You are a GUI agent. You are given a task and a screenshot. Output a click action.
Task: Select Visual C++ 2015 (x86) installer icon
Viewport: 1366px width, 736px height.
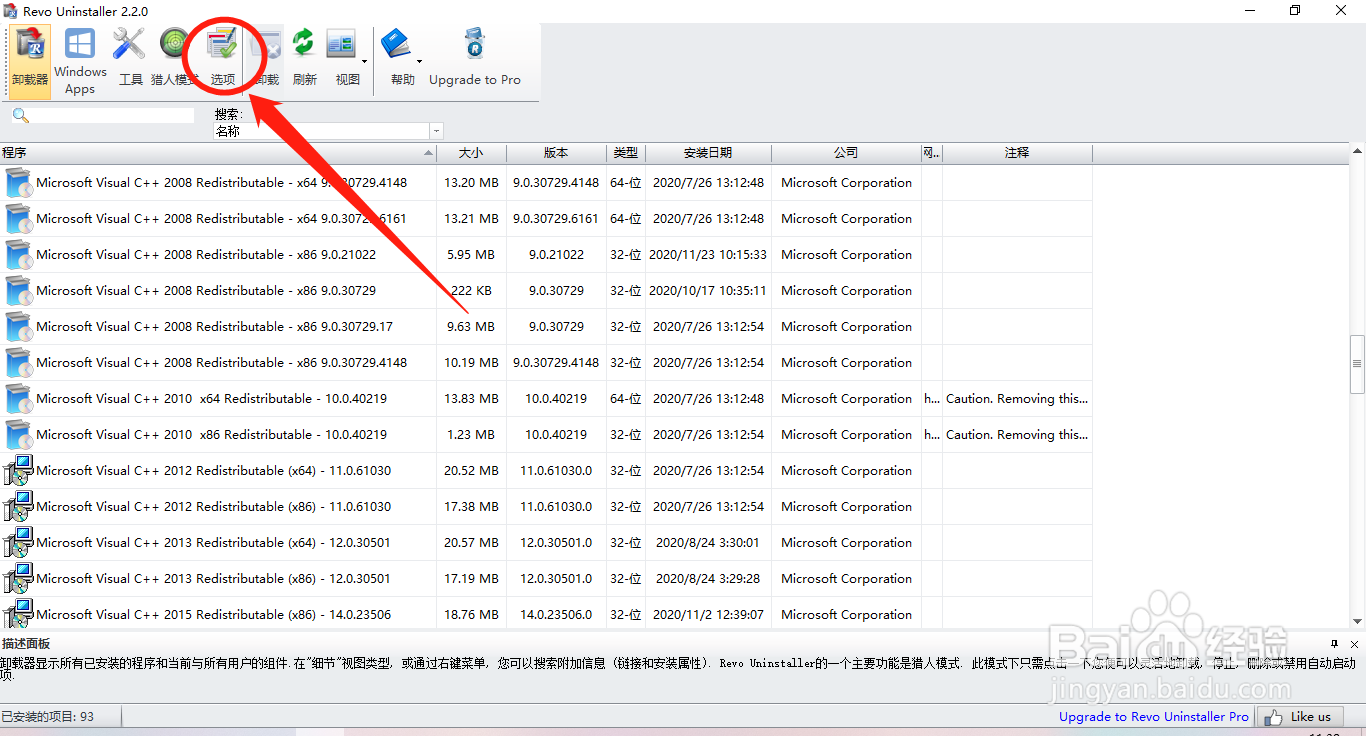point(19,615)
